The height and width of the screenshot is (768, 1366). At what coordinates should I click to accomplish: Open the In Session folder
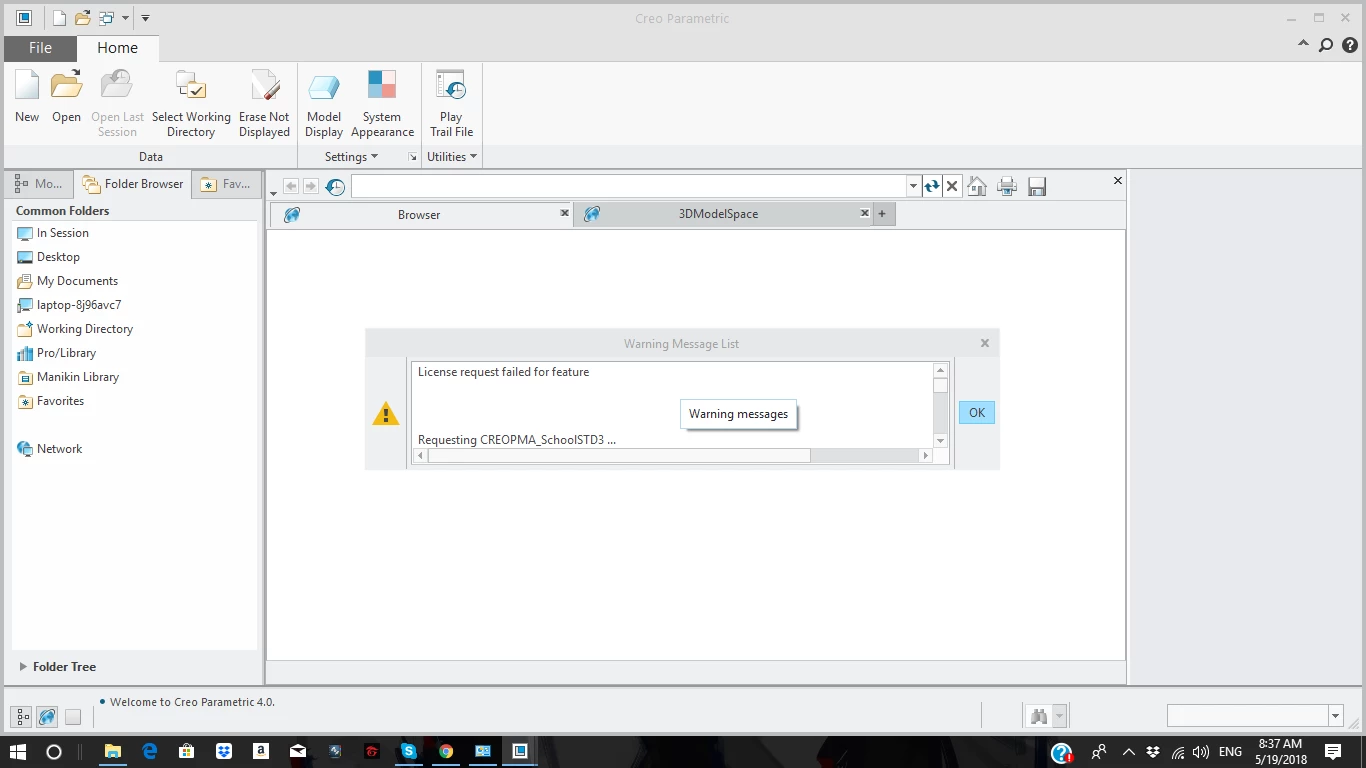pos(53,233)
